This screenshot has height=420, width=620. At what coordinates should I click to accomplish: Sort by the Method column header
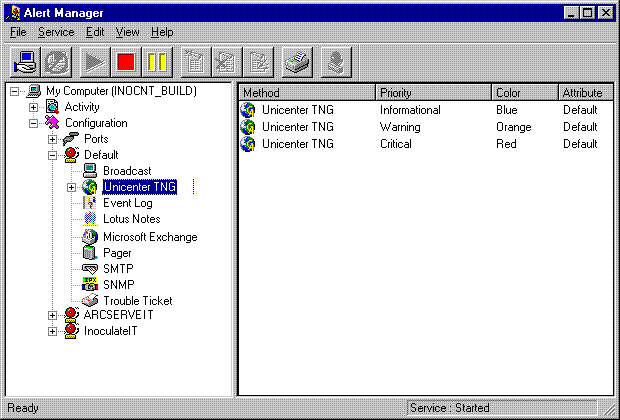point(307,93)
